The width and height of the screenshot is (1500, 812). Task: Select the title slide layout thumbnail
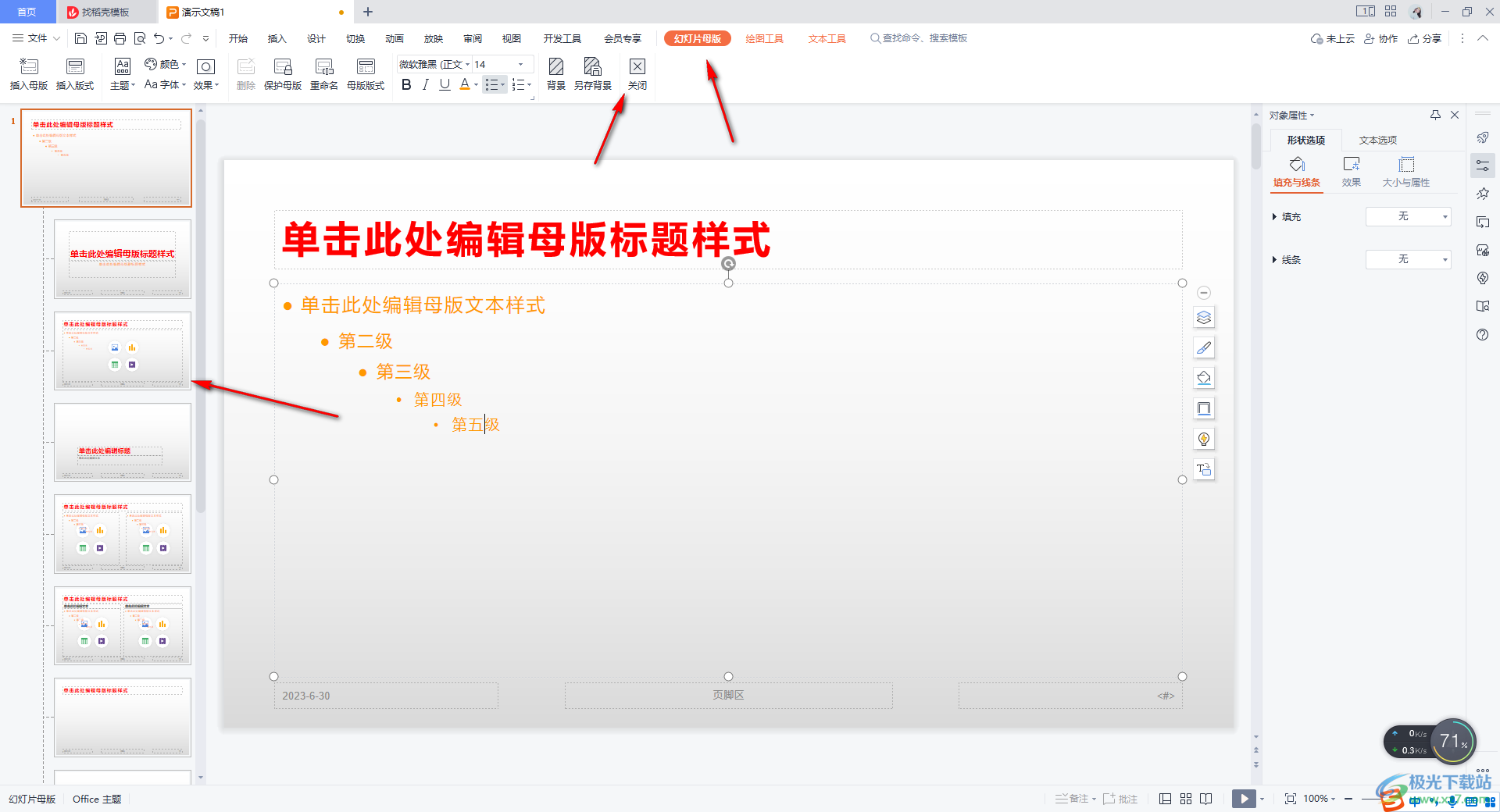(x=123, y=259)
